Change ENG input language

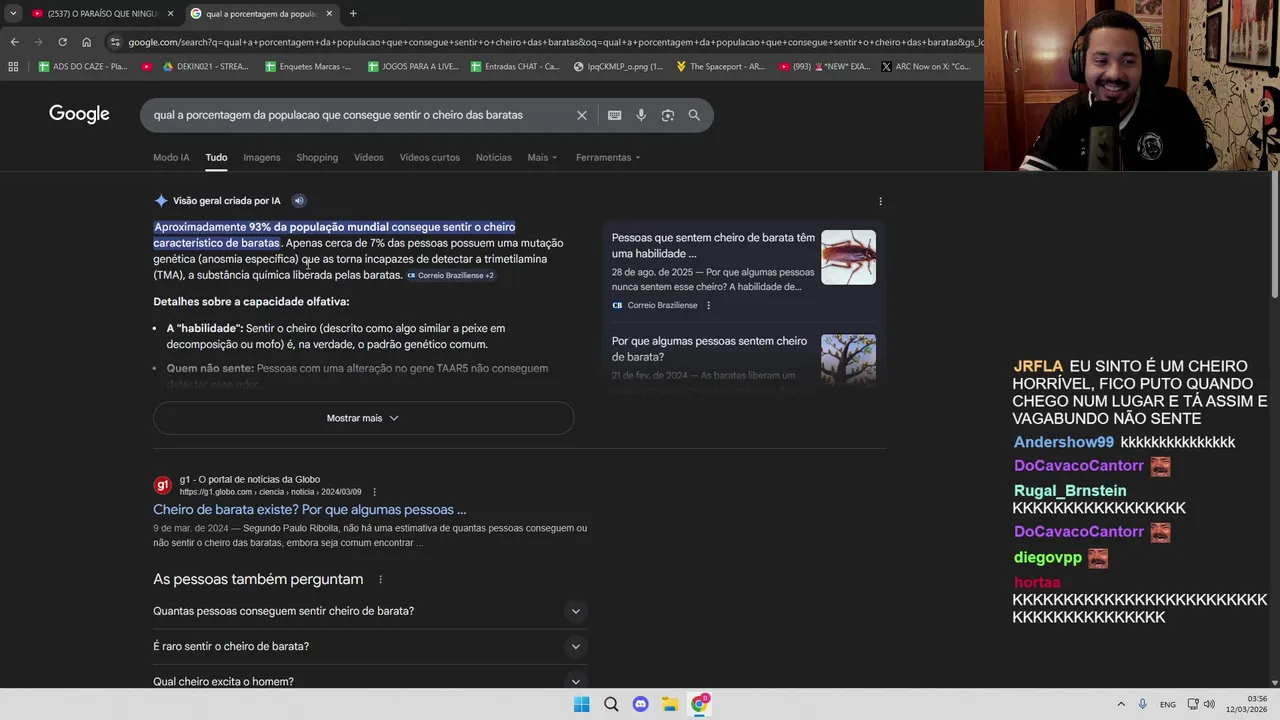click(1168, 704)
